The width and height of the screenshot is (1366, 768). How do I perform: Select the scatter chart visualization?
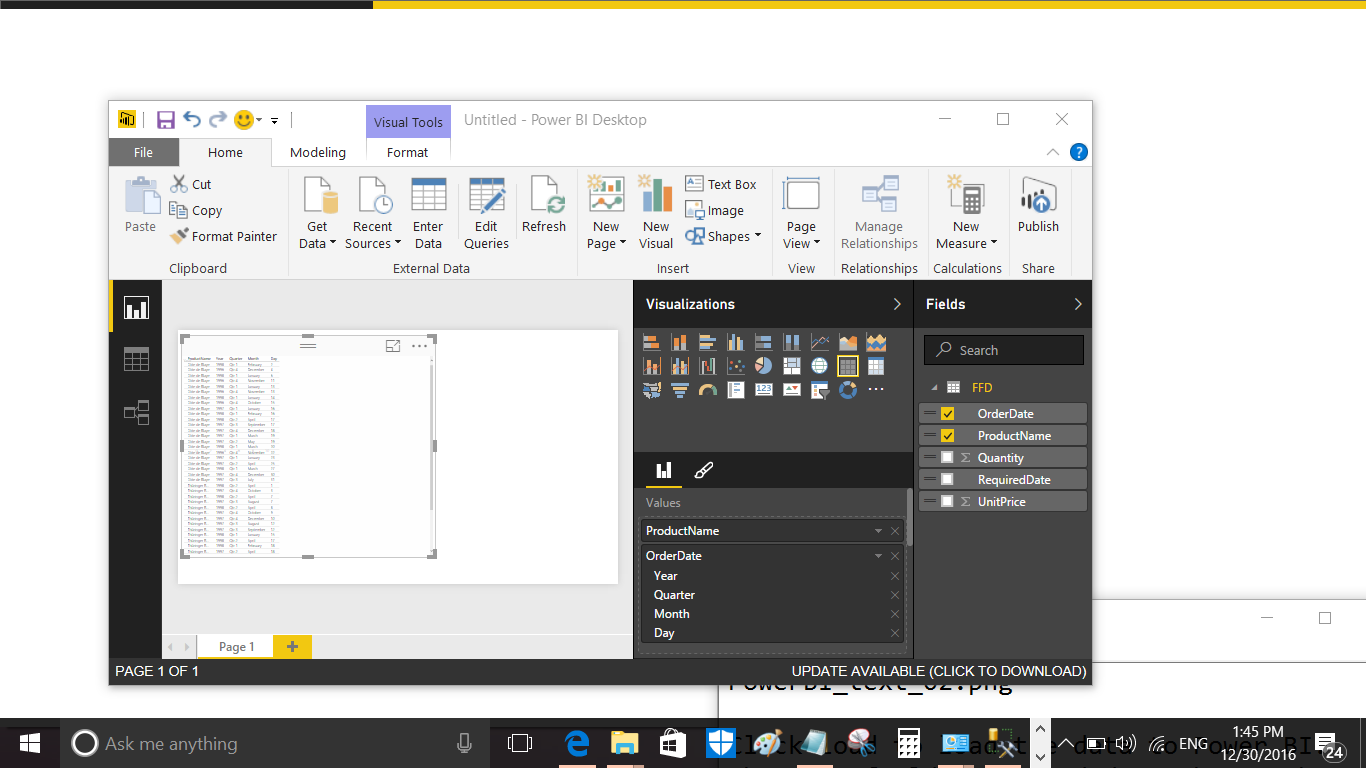pos(735,365)
